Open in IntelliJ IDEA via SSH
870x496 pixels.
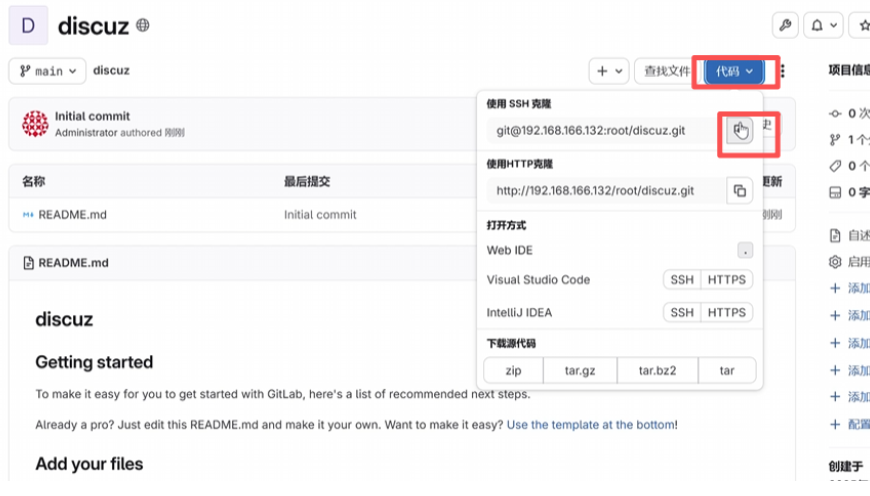click(x=682, y=312)
